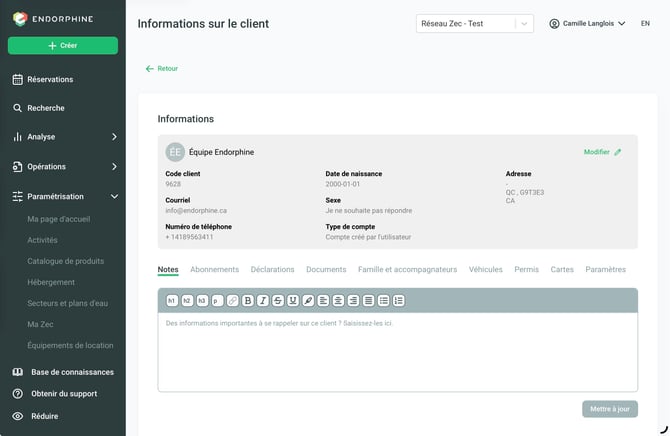Viewport: 670px width, 436px height.
Task: Click the phone number +14189563411
Action: [x=189, y=237]
